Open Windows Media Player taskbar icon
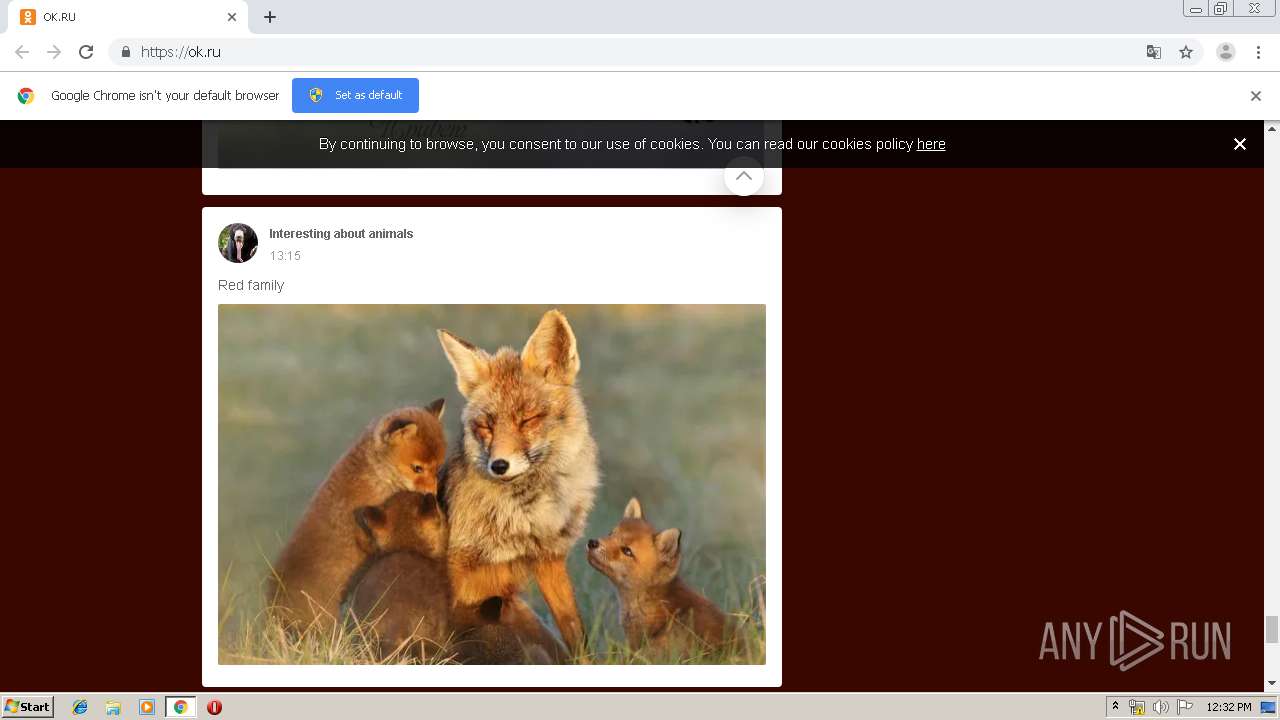The height and width of the screenshot is (720, 1280). point(147,707)
